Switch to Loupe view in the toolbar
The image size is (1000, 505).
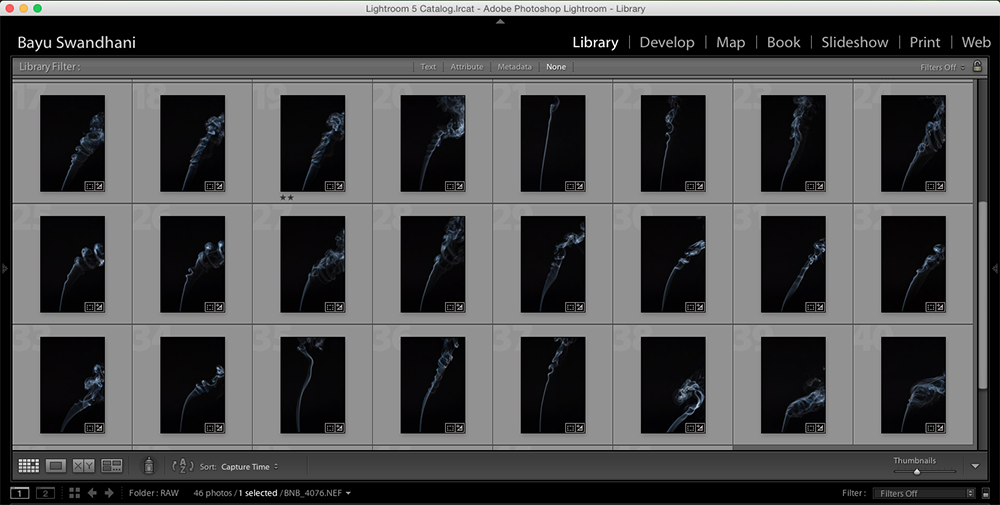[56, 466]
